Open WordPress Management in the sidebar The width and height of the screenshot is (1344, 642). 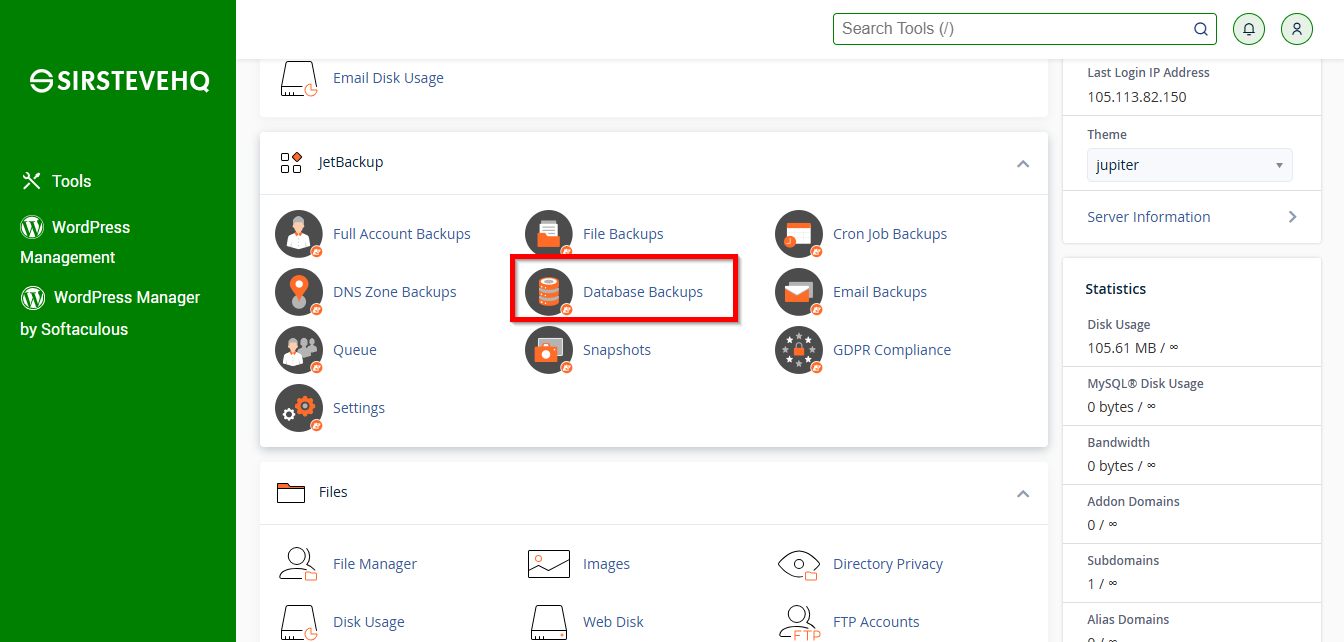coord(76,242)
